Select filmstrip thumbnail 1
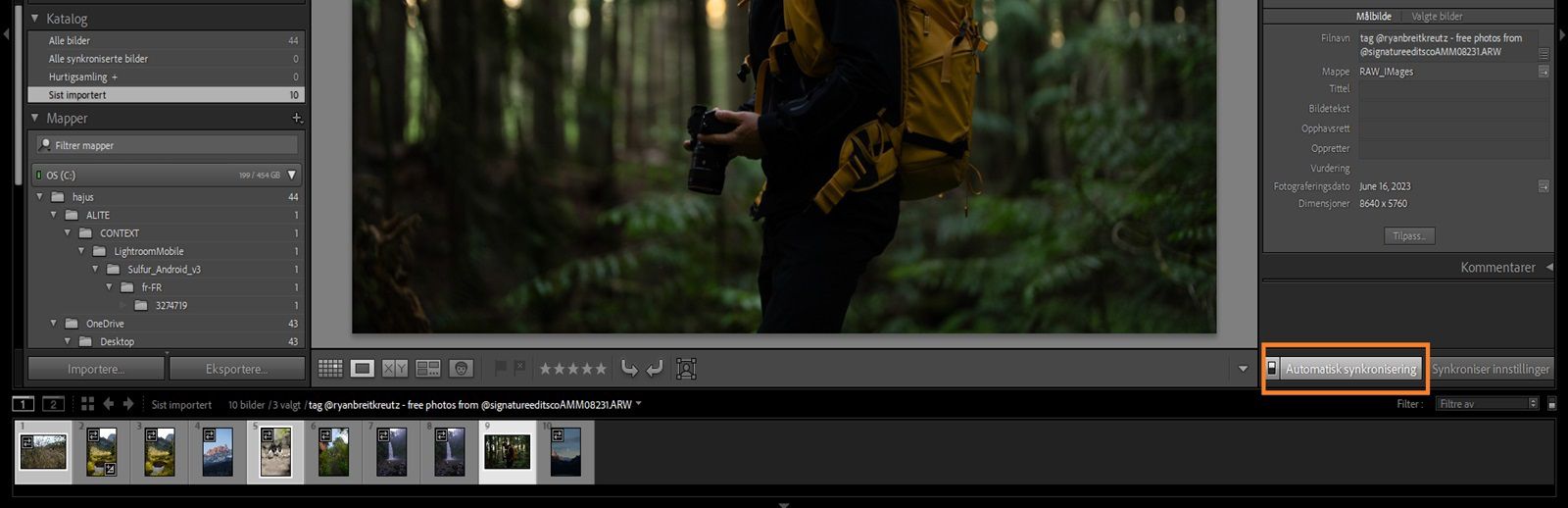This screenshot has height=508, width=1568. point(43,452)
